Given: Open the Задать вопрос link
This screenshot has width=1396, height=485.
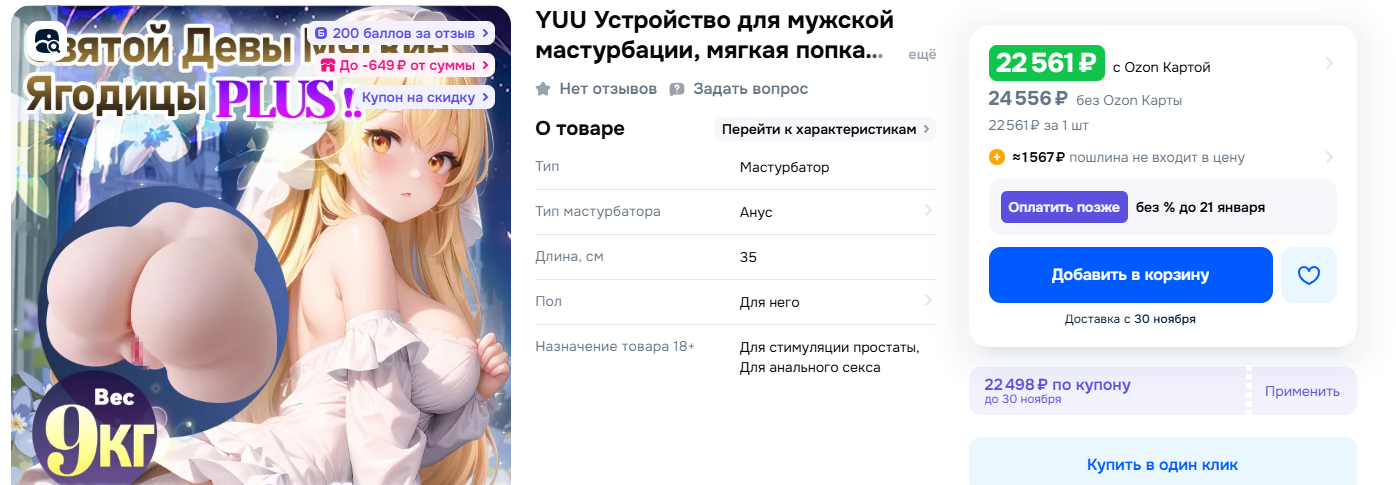Looking at the screenshot, I should [x=750, y=89].
